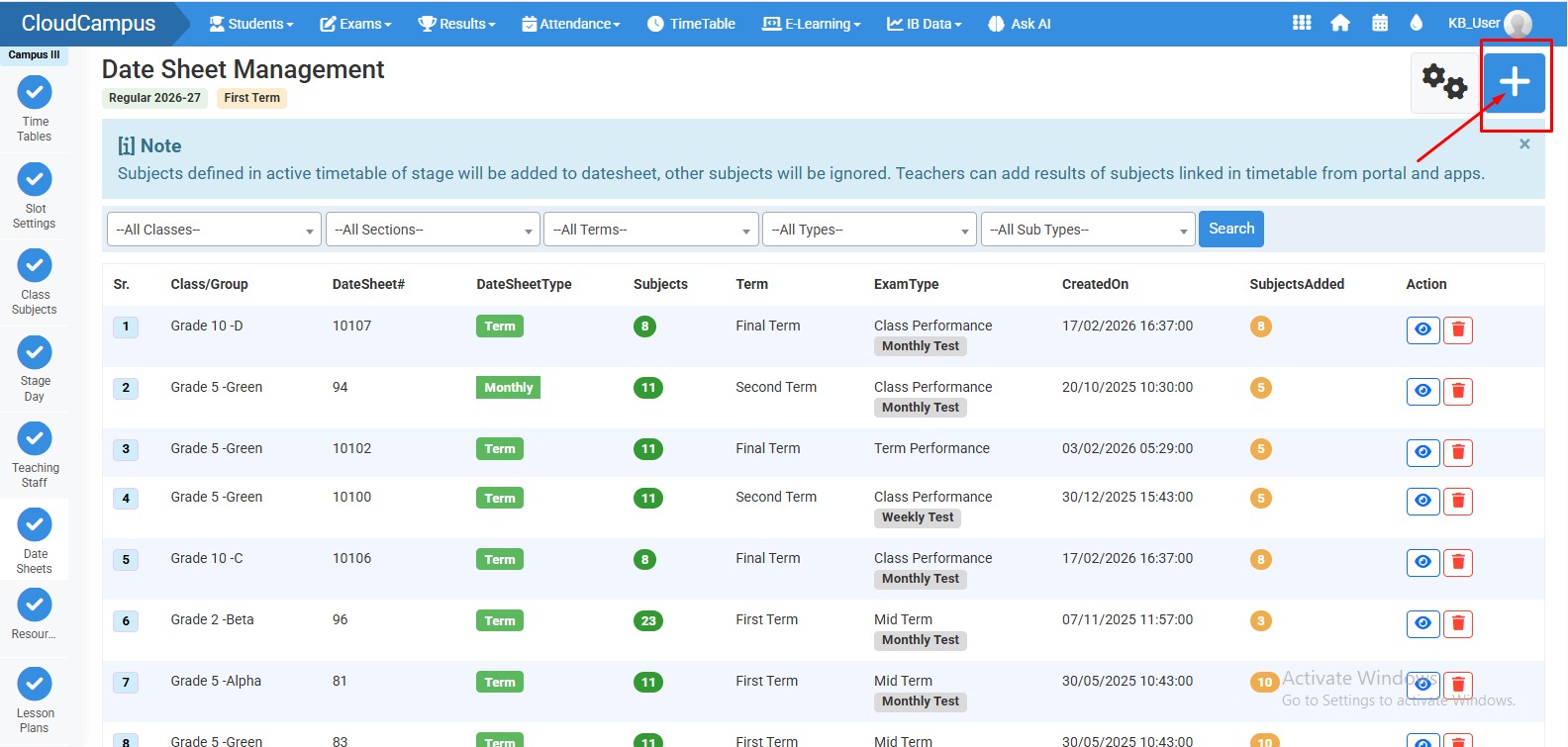This screenshot has width=1568, height=747.
Task: Open Slot Settings sidebar step
Action: click(x=35, y=196)
